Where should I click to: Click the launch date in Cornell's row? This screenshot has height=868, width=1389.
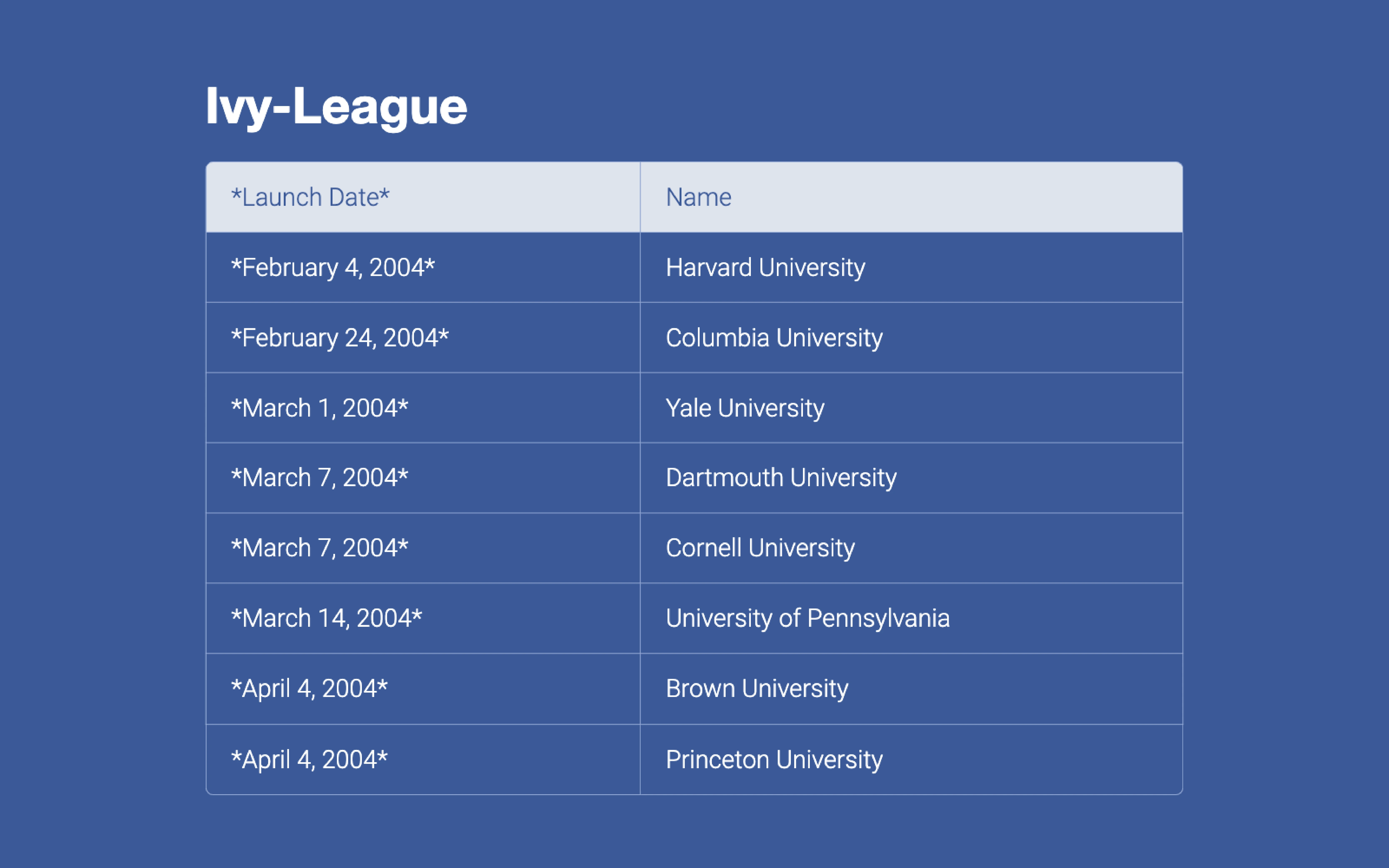pos(319,548)
